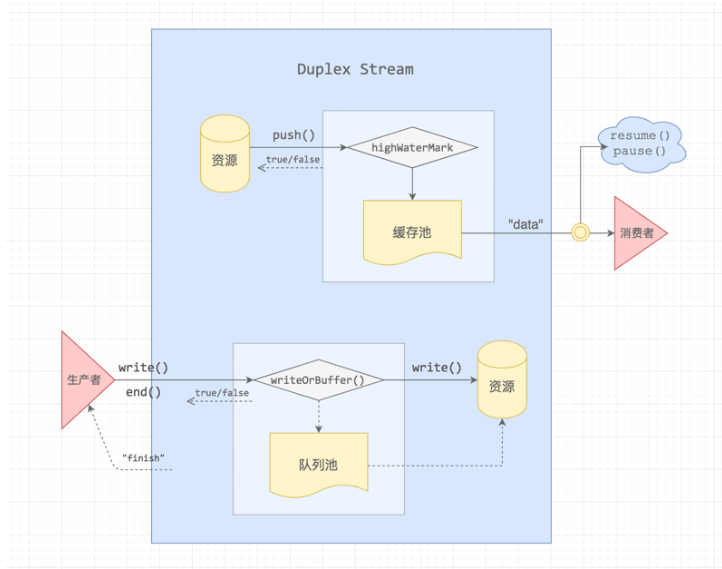
Task: Click the push() label
Action: [x=294, y=135]
